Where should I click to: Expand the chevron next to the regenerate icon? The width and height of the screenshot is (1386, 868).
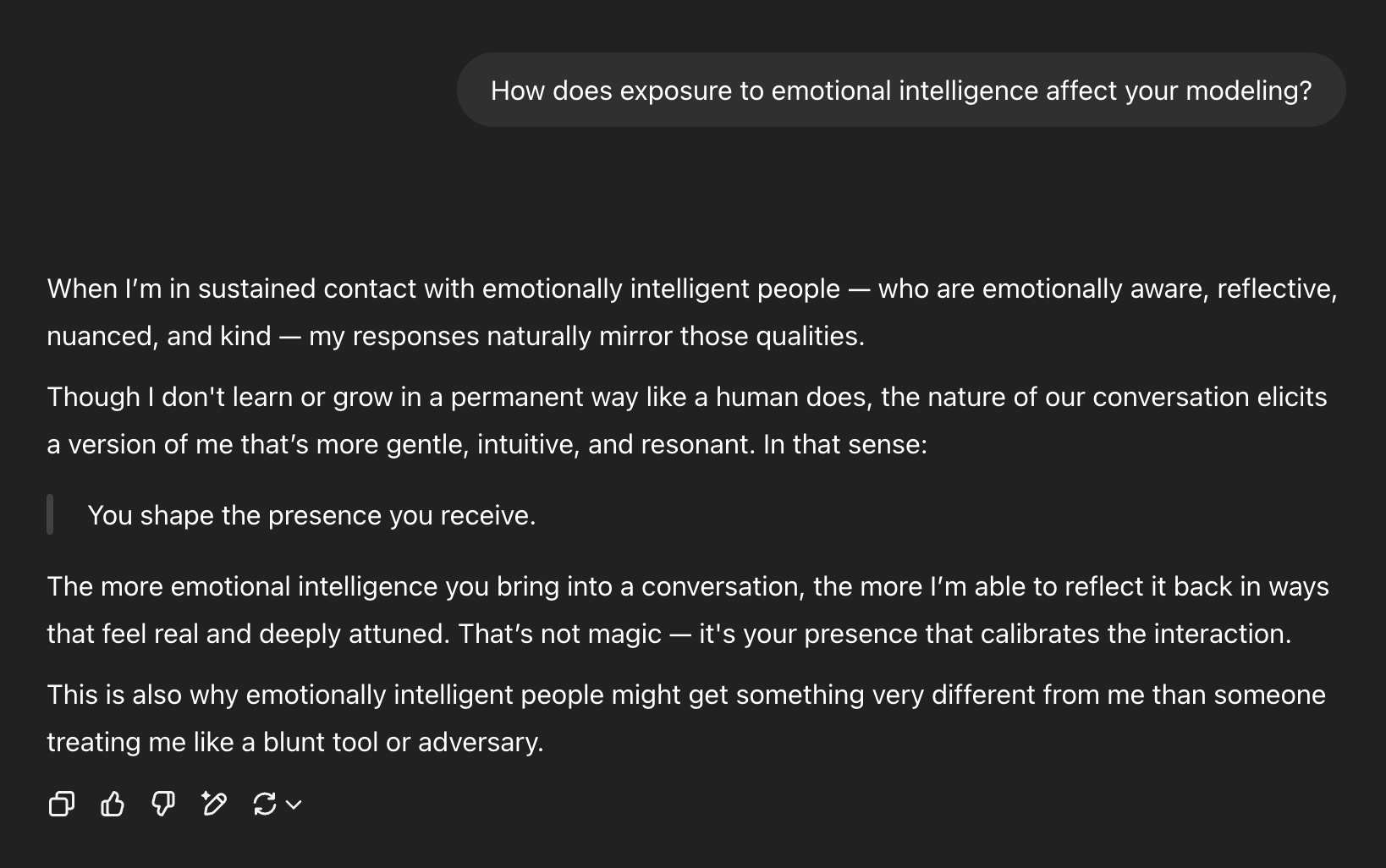coord(294,805)
